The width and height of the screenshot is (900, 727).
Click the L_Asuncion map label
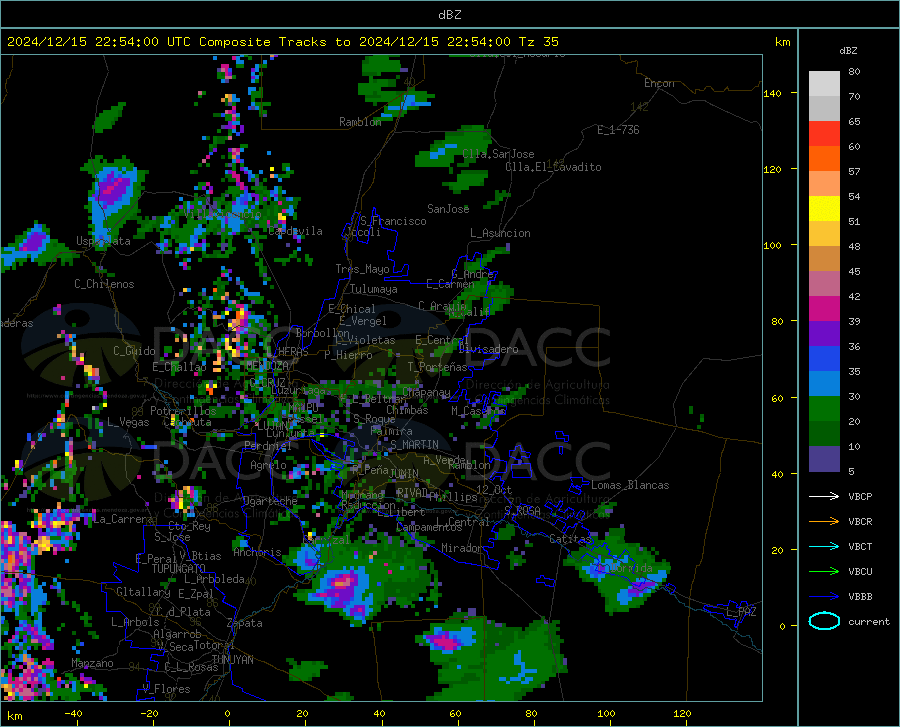point(500,233)
